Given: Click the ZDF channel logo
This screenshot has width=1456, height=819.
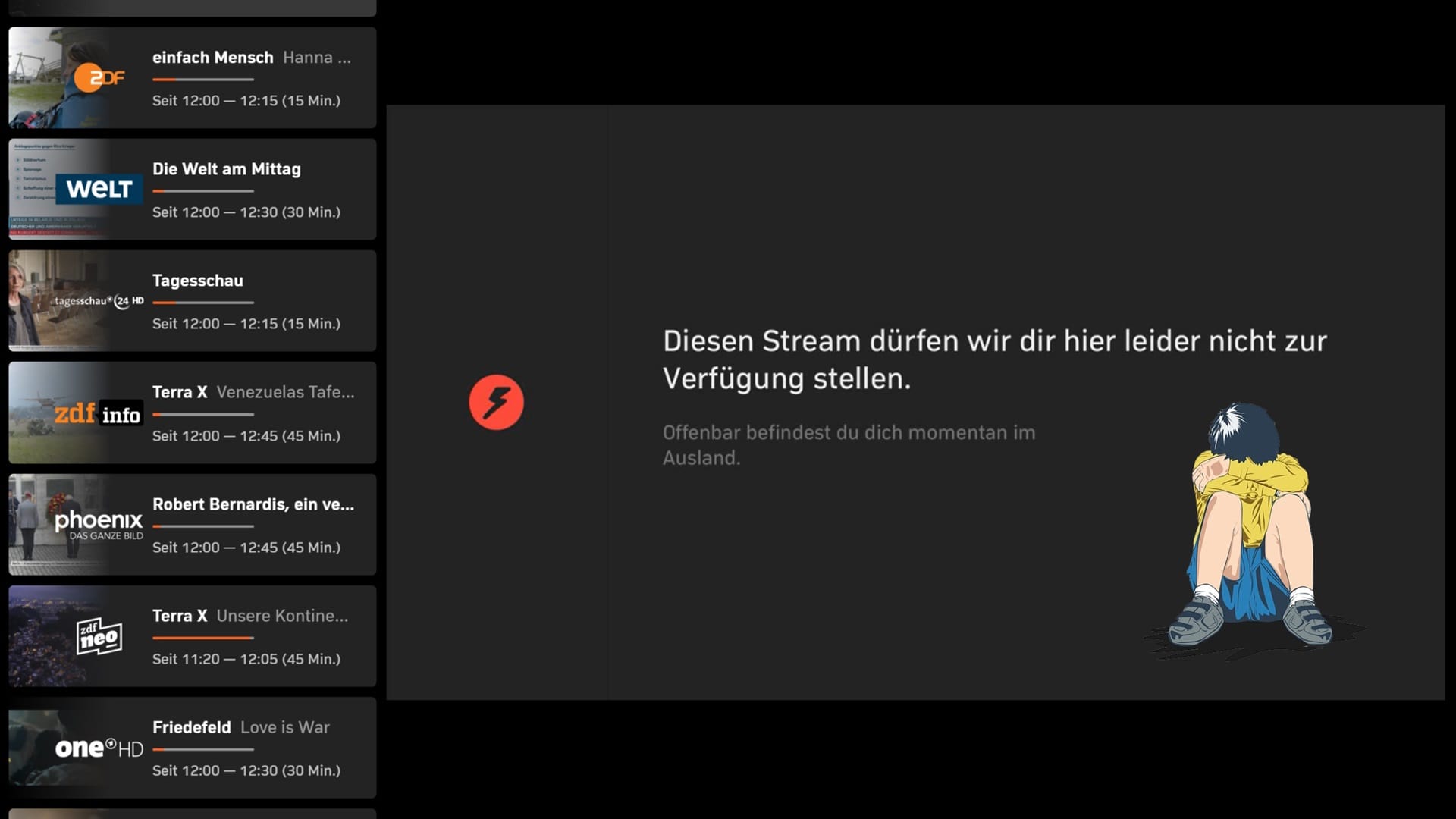Looking at the screenshot, I should point(99,77).
